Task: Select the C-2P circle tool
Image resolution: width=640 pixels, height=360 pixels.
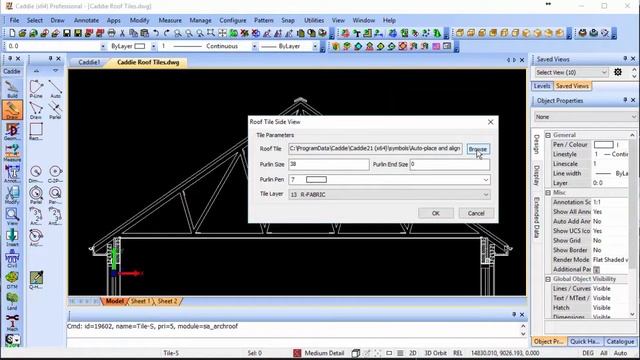Action: 55,174
